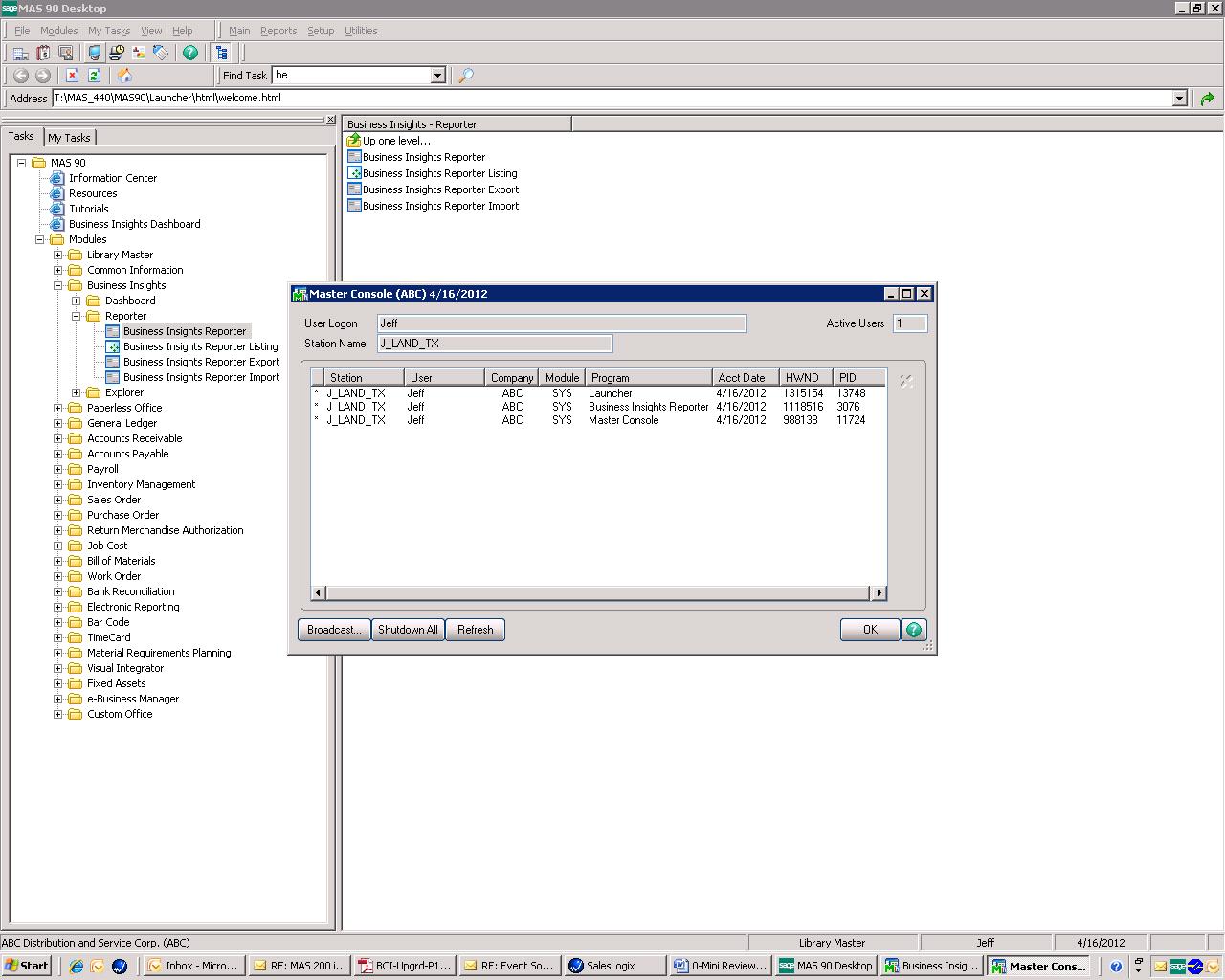Viewport: 1225px width, 980px height.
Task: Switch to the My Tasks tab
Action: pyautogui.click(x=69, y=138)
